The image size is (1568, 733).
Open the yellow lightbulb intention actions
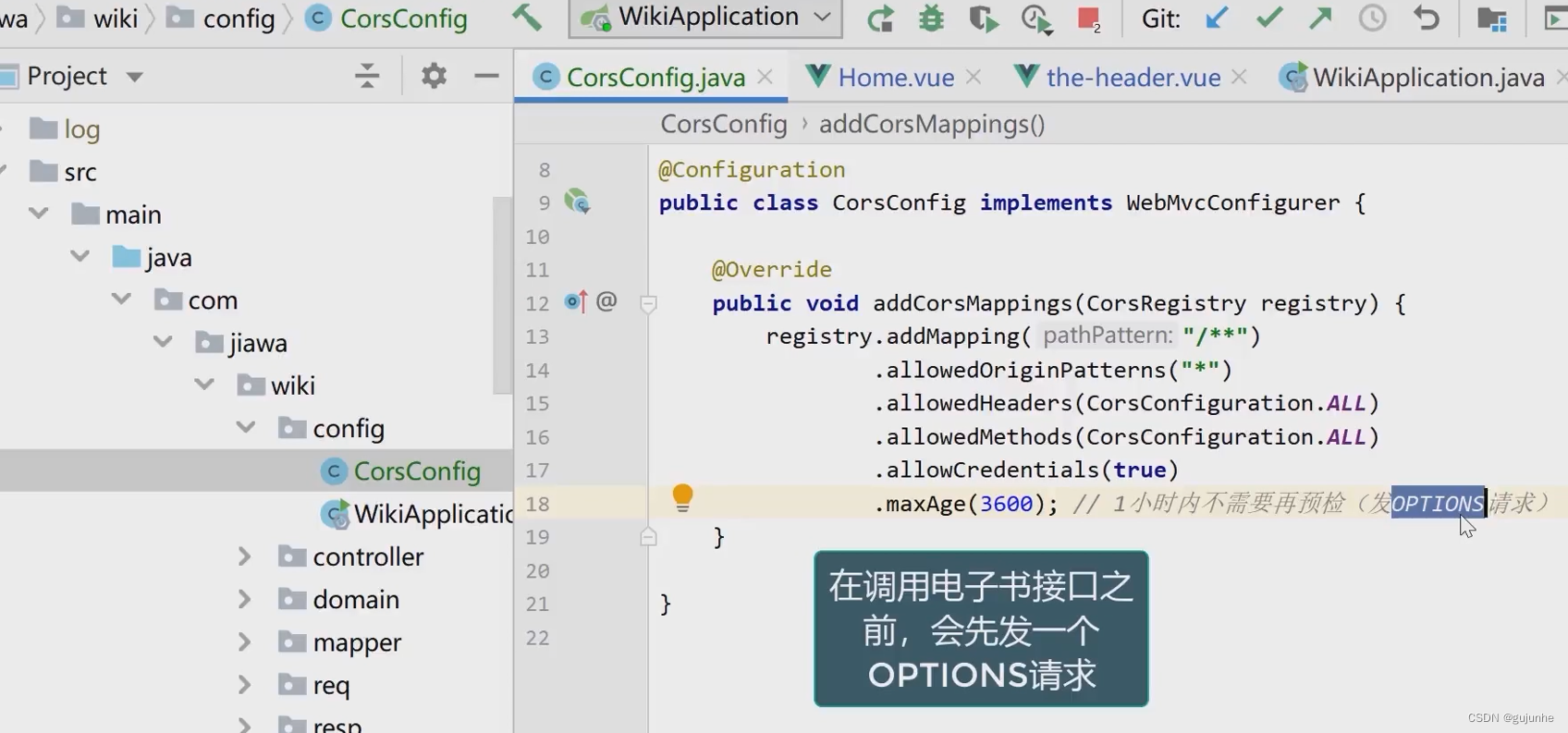pos(682,498)
